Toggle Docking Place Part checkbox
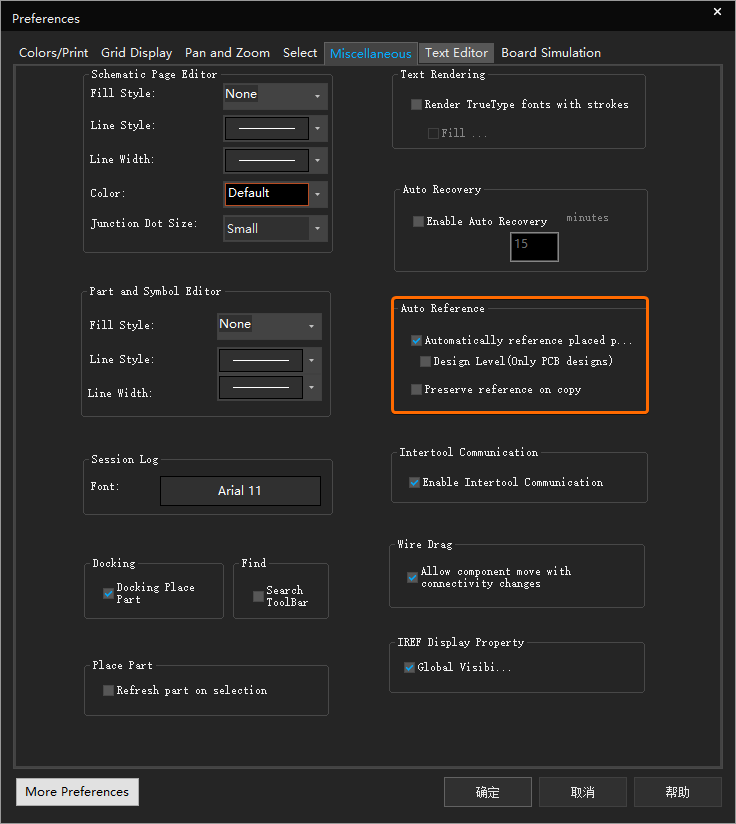Viewport: 736px width, 824px height. 109,594
